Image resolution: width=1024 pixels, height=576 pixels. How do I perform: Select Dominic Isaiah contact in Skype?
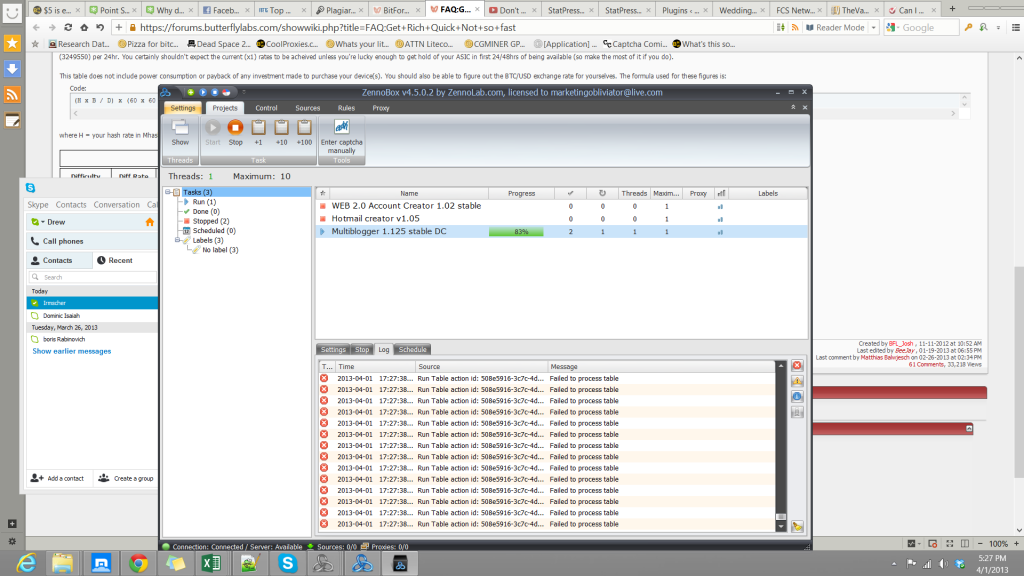coord(92,315)
